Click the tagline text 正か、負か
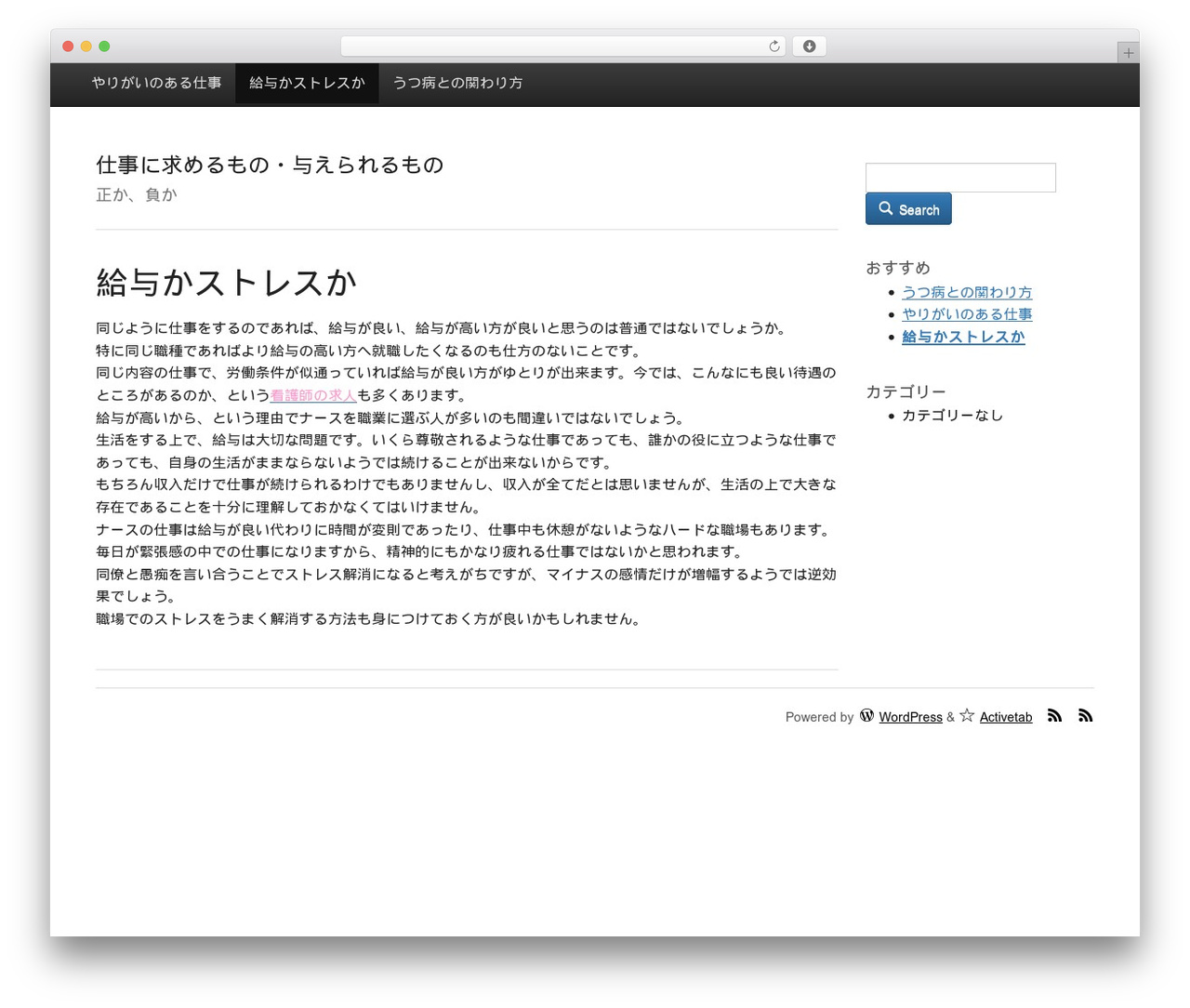1190x1008 pixels. tap(136, 195)
